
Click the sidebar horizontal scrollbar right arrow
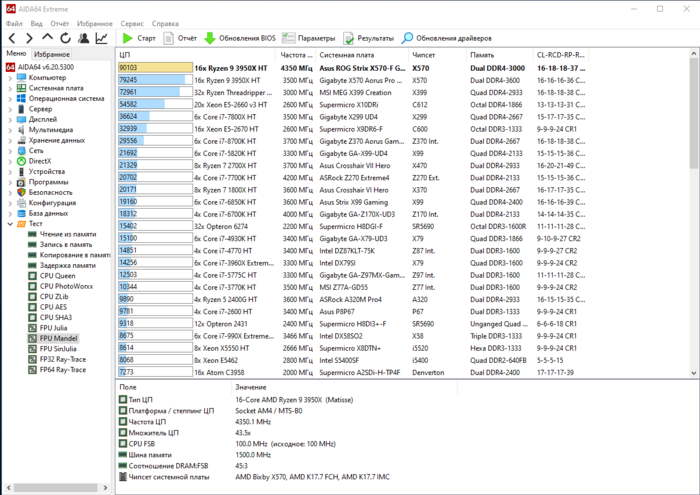click(x=105, y=487)
